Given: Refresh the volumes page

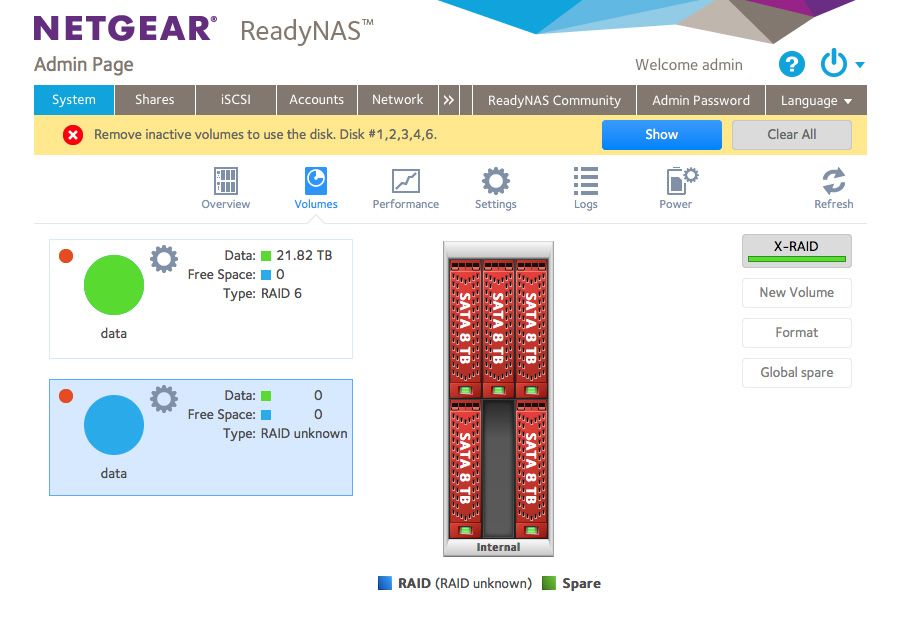Looking at the screenshot, I should [x=833, y=188].
